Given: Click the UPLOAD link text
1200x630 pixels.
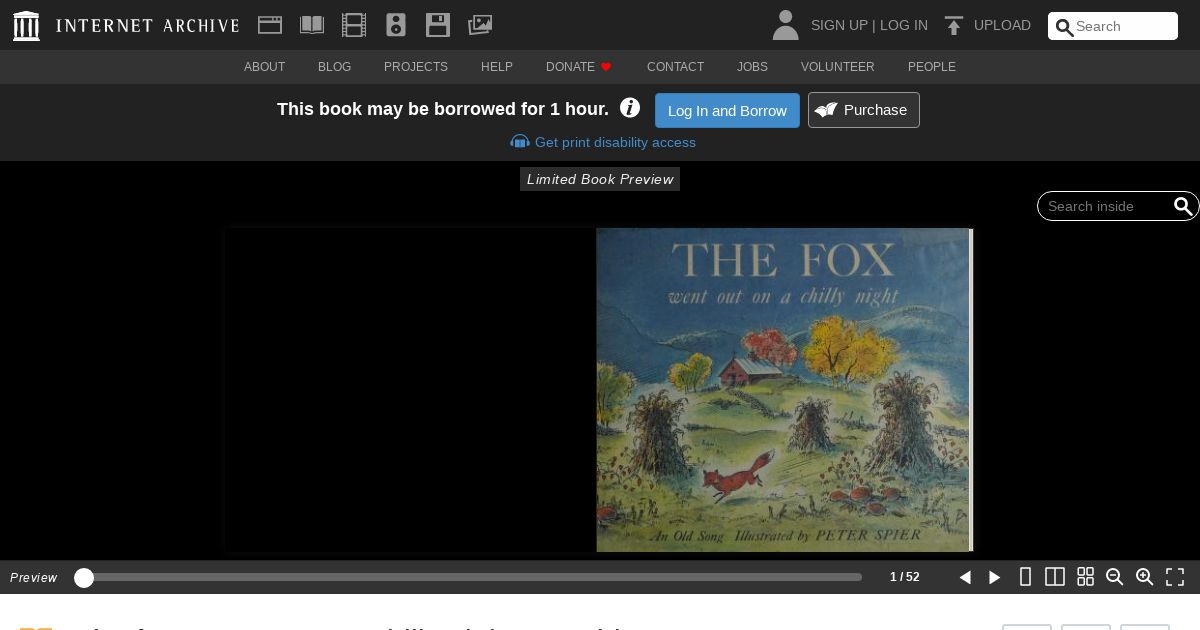Looking at the screenshot, I should (1002, 25).
